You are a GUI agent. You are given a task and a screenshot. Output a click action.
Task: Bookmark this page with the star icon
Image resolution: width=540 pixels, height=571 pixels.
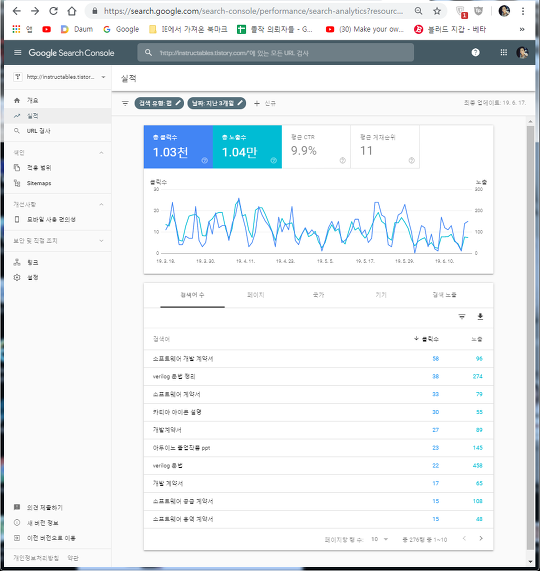pyautogui.click(x=437, y=11)
